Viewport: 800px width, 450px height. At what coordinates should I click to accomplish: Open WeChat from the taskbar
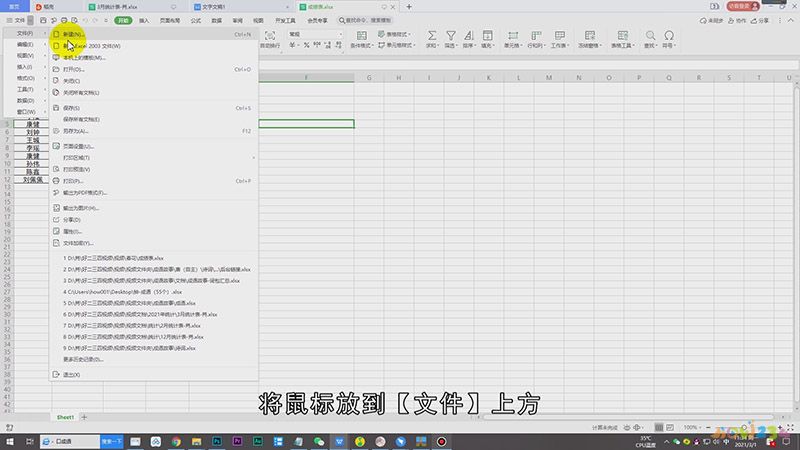pyautogui.click(x=319, y=441)
